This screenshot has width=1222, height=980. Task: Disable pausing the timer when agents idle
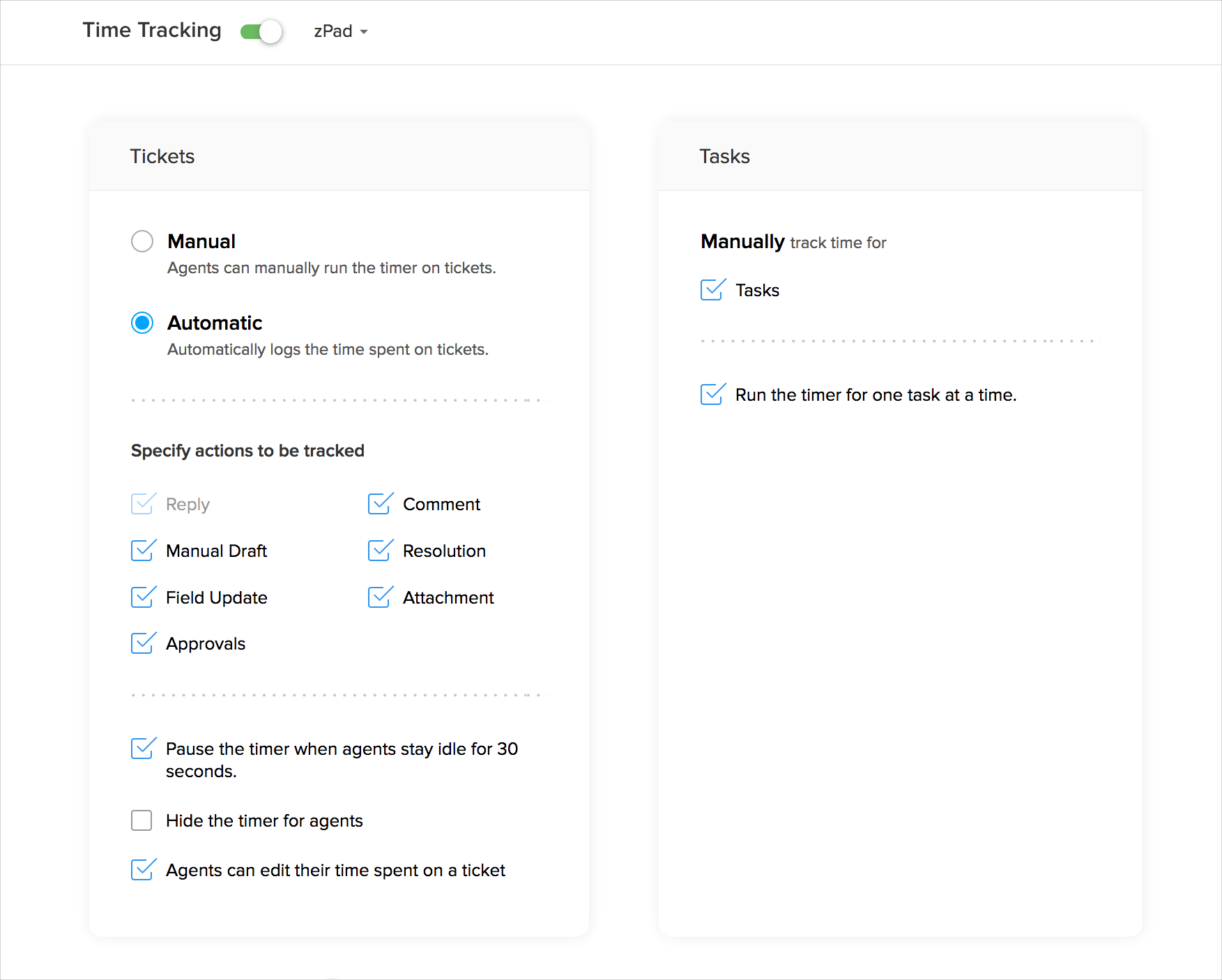(x=142, y=749)
